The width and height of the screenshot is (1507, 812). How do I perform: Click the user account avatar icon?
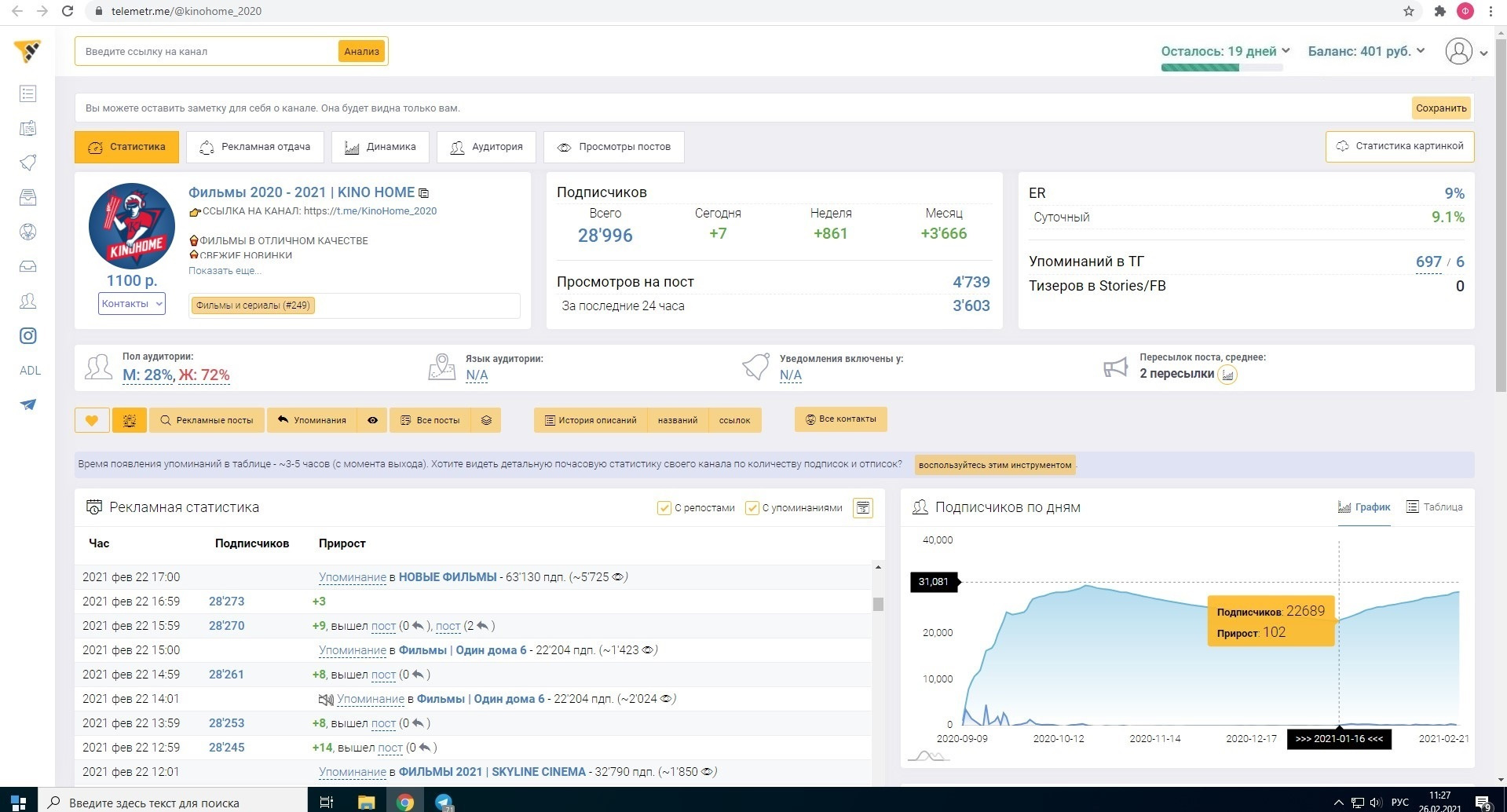[1458, 52]
